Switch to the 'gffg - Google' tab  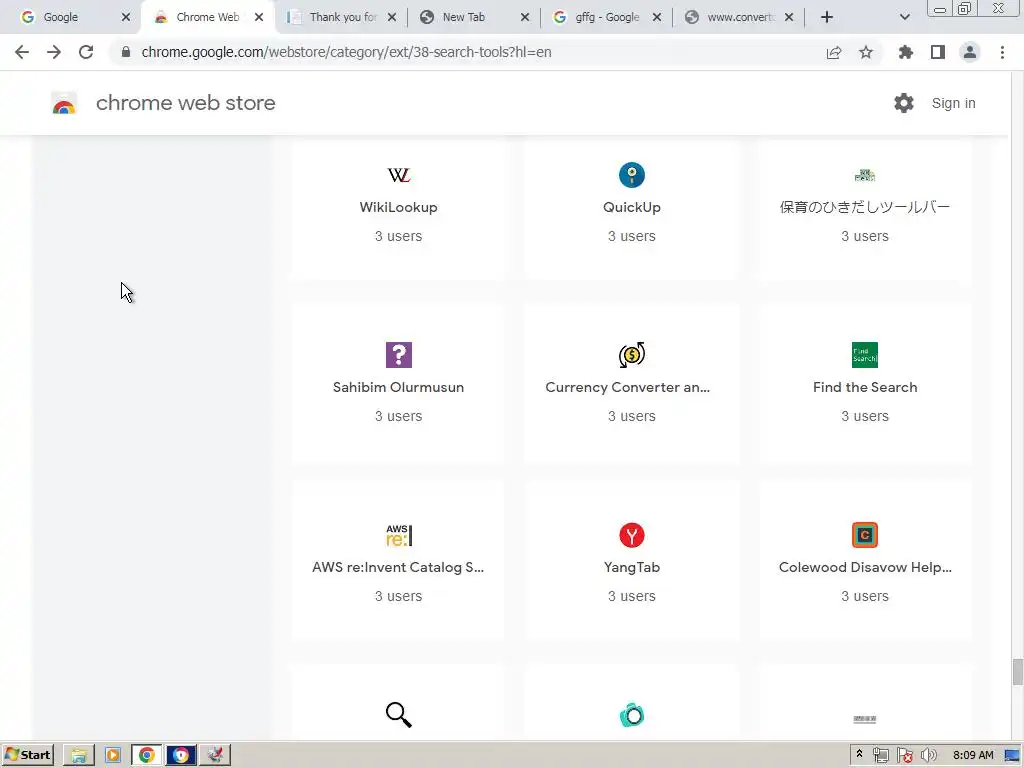(x=607, y=17)
